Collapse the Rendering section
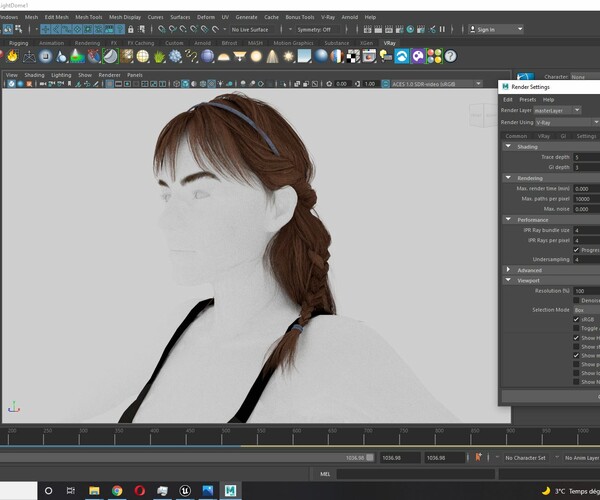The image size is (600, 500). pyautogui.click(x=508, y=178)
